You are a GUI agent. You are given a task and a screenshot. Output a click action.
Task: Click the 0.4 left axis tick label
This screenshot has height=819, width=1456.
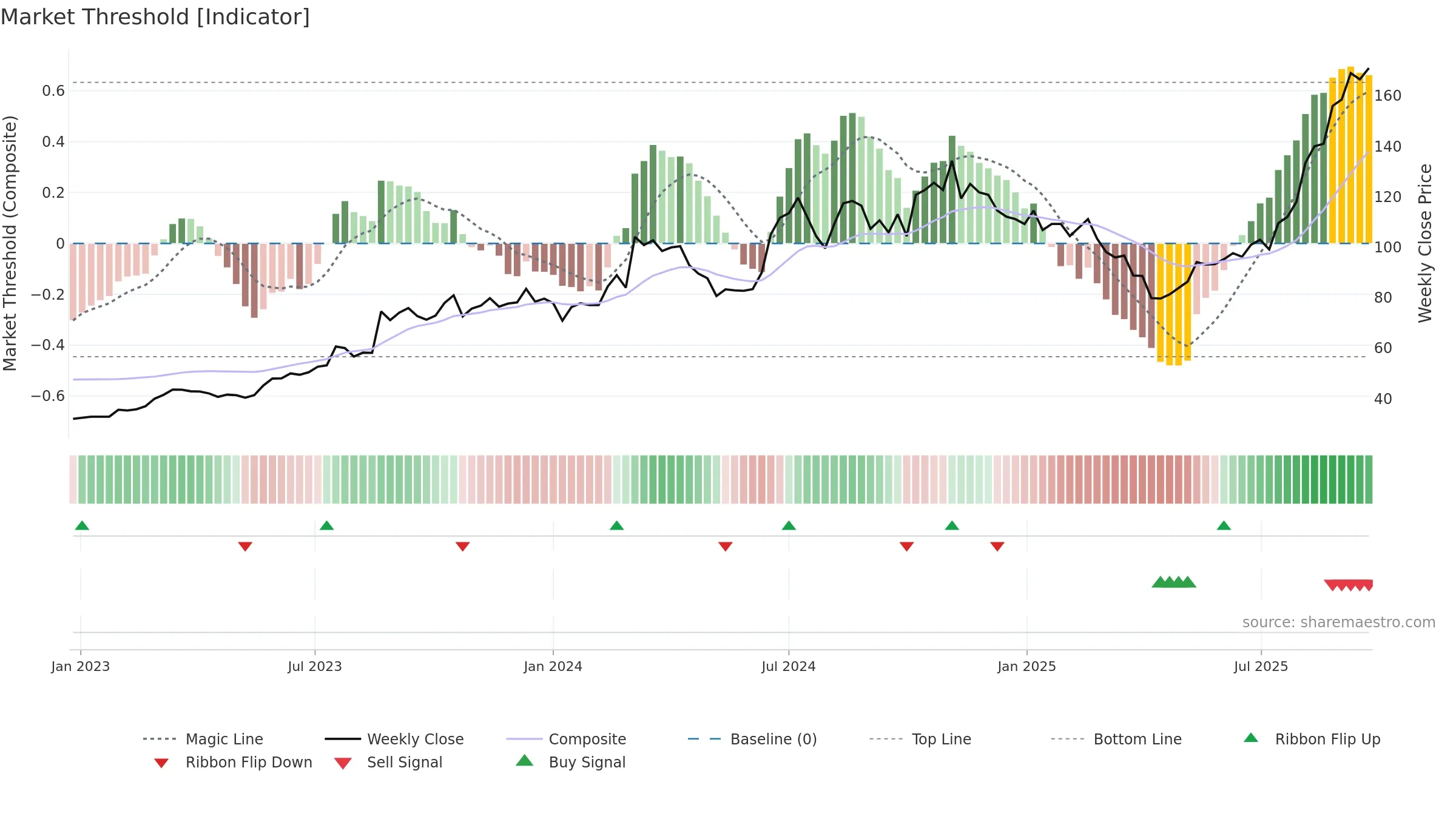click(53, 142)
